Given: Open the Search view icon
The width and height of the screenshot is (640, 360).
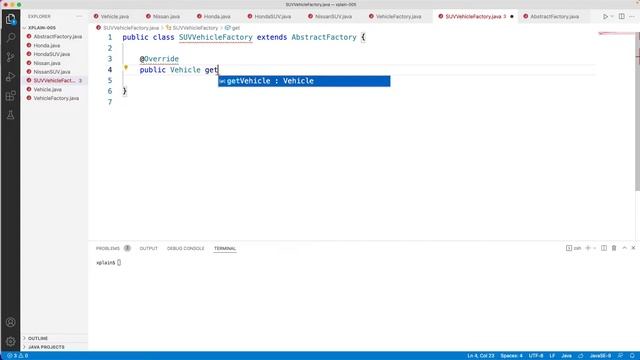Looking at the screenshot, I should tap(11, 38).
